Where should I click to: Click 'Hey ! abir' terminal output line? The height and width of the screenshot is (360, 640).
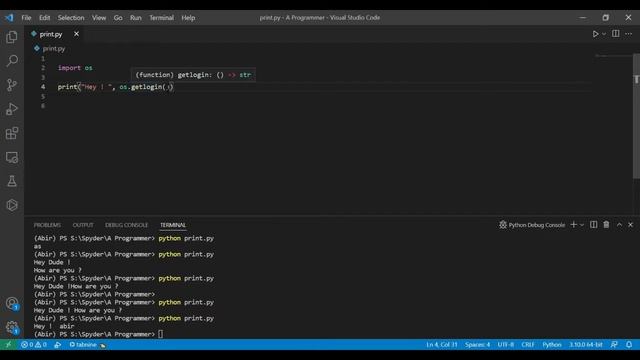click(54, 327)
